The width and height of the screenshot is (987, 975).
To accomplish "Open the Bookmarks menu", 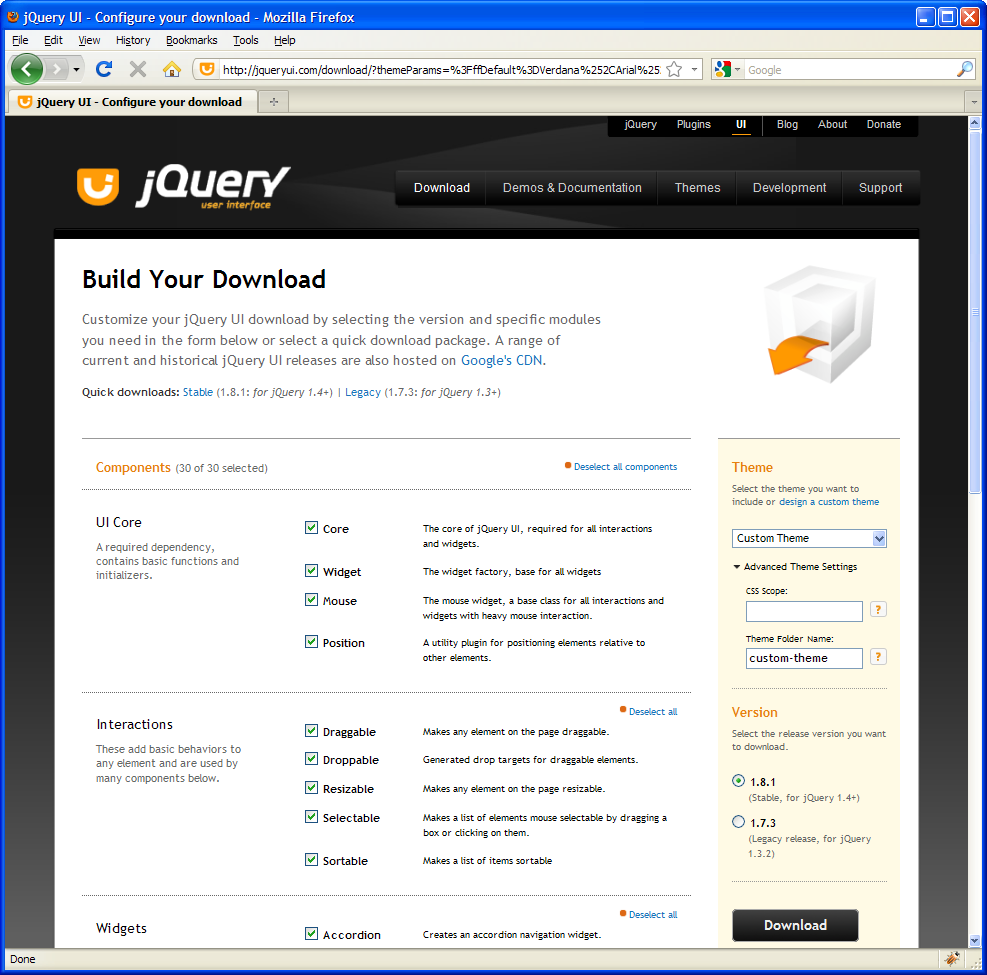I will tap(191, 40).
